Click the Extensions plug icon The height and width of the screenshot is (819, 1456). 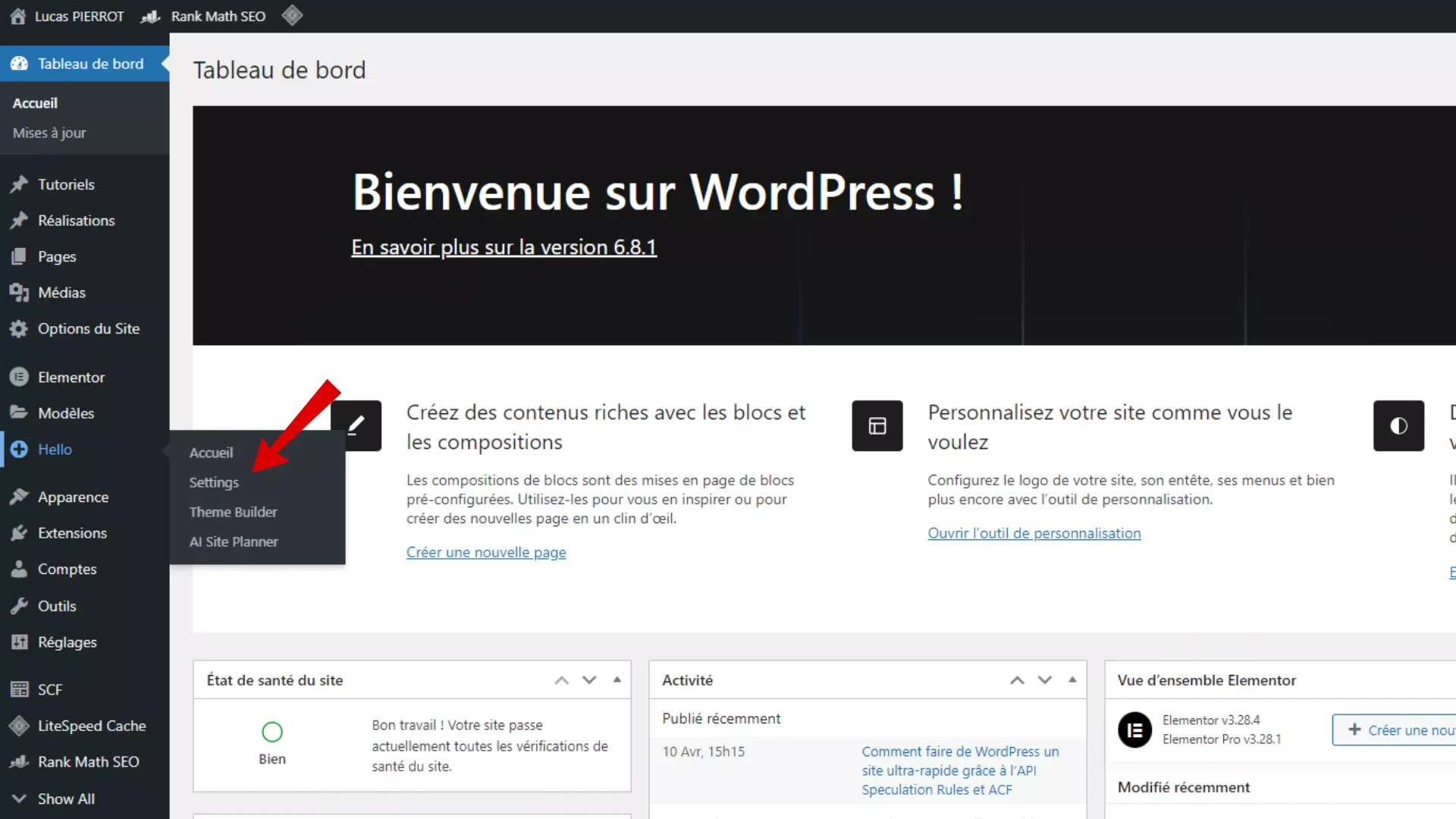(19, 533)
